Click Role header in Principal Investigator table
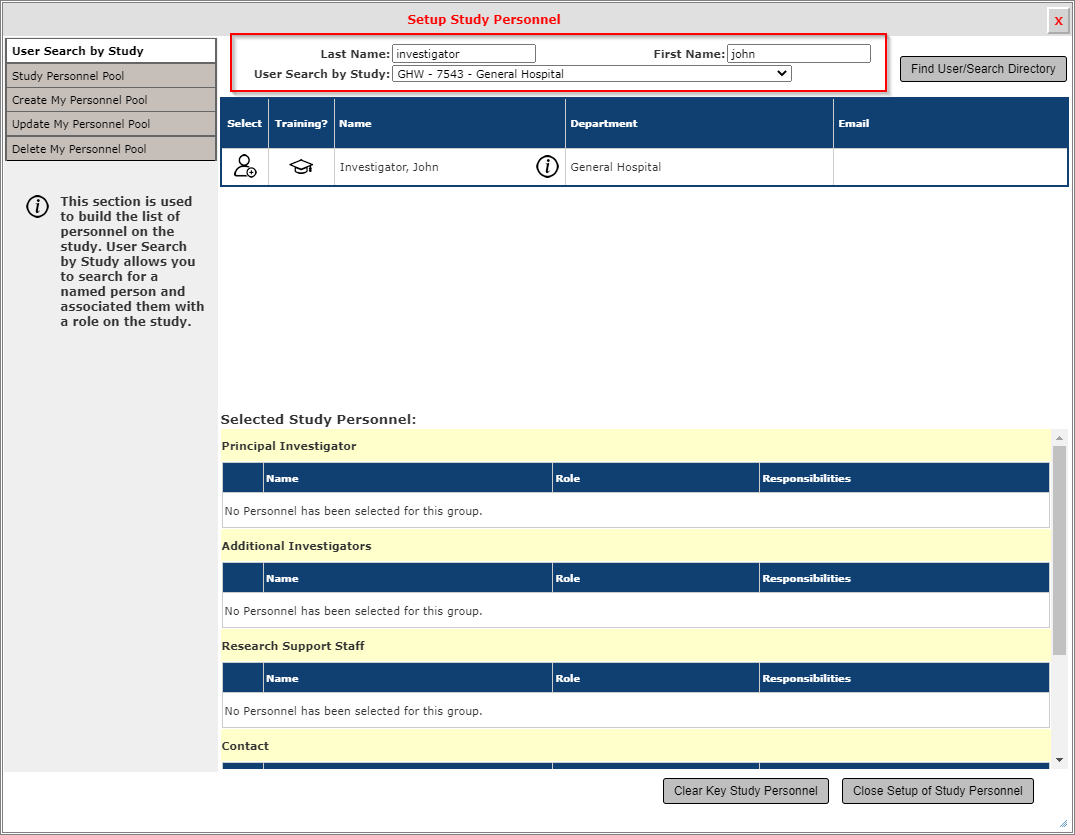The width and height of the screenshot is (1075, 835). tap(655, 478)
